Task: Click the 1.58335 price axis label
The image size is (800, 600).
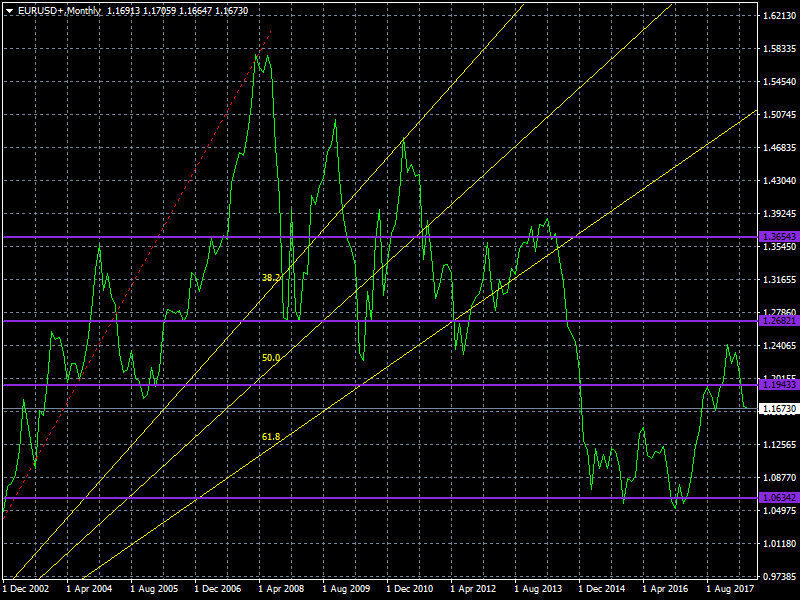Action: pos(779,49)
